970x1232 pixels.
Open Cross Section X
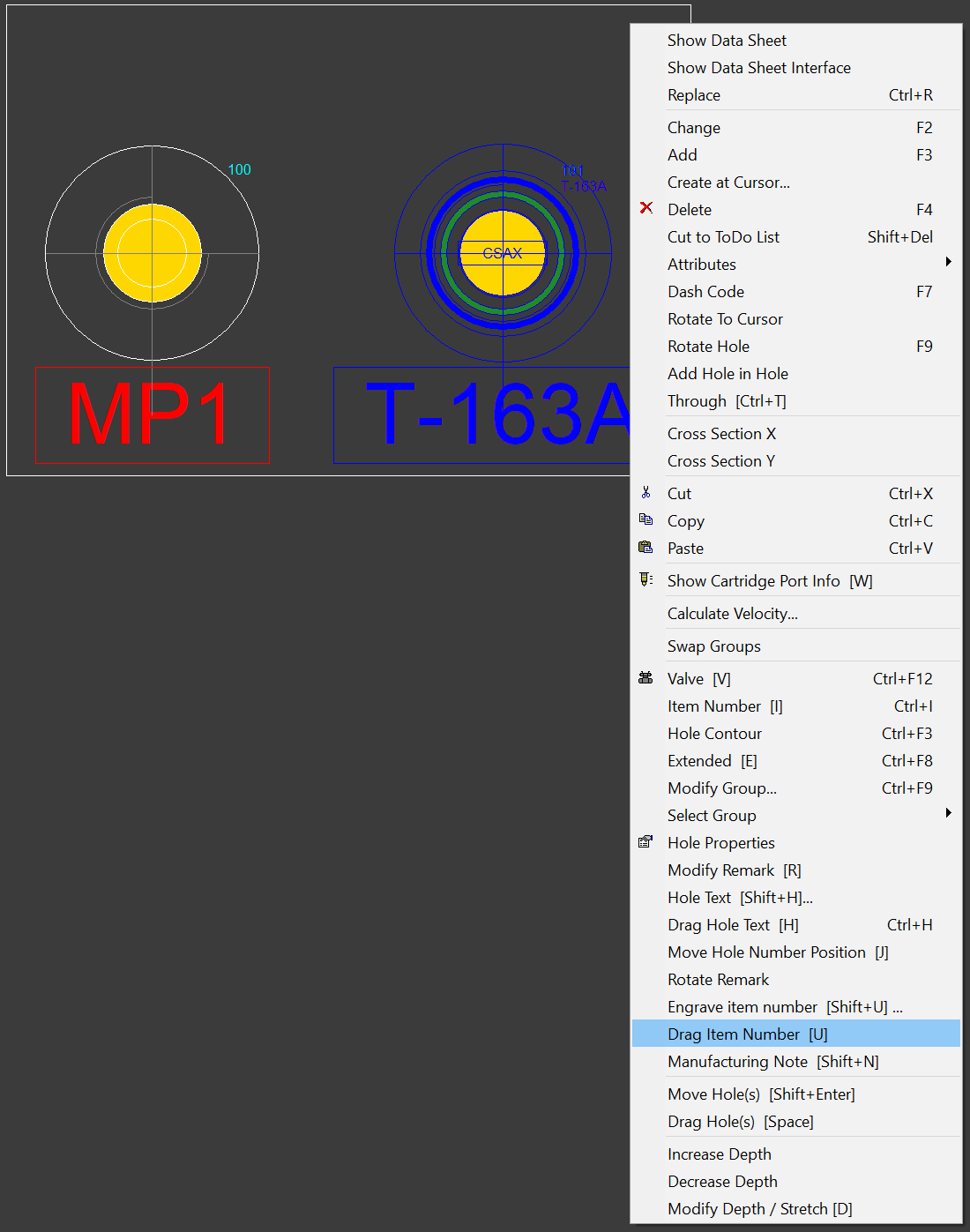[x=796, y=434]
